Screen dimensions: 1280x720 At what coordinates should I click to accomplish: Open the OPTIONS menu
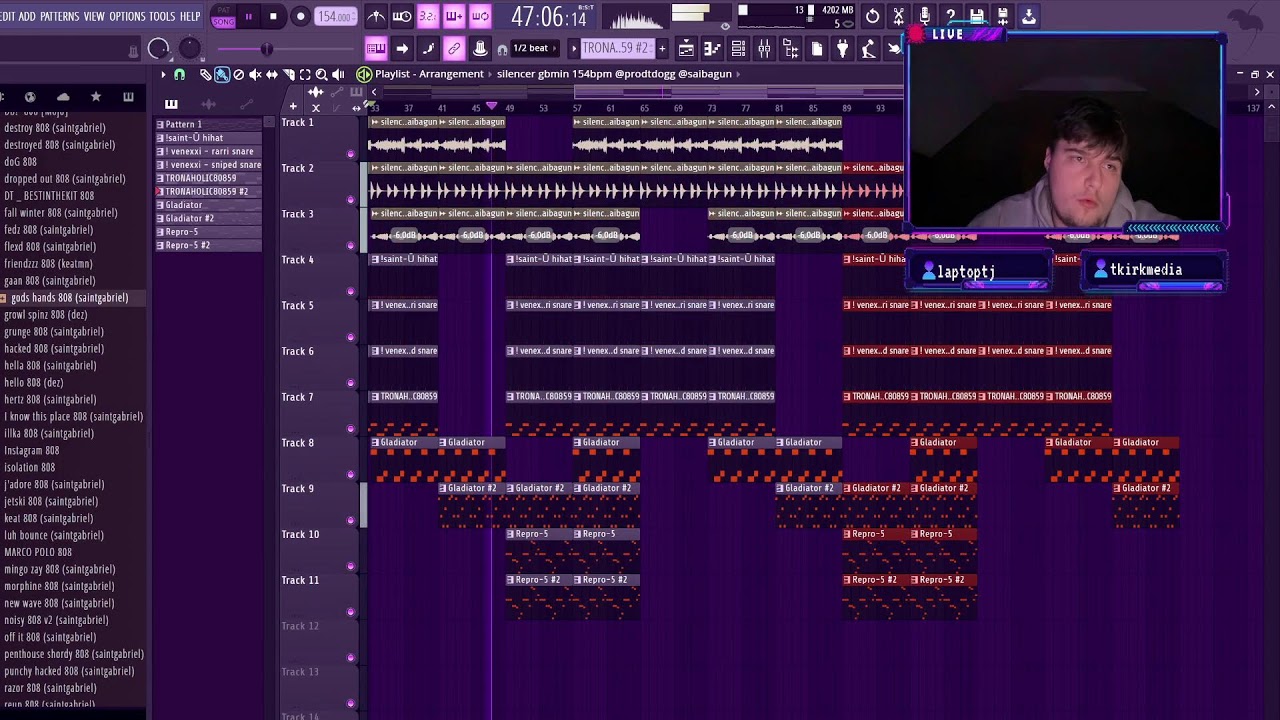127,17
